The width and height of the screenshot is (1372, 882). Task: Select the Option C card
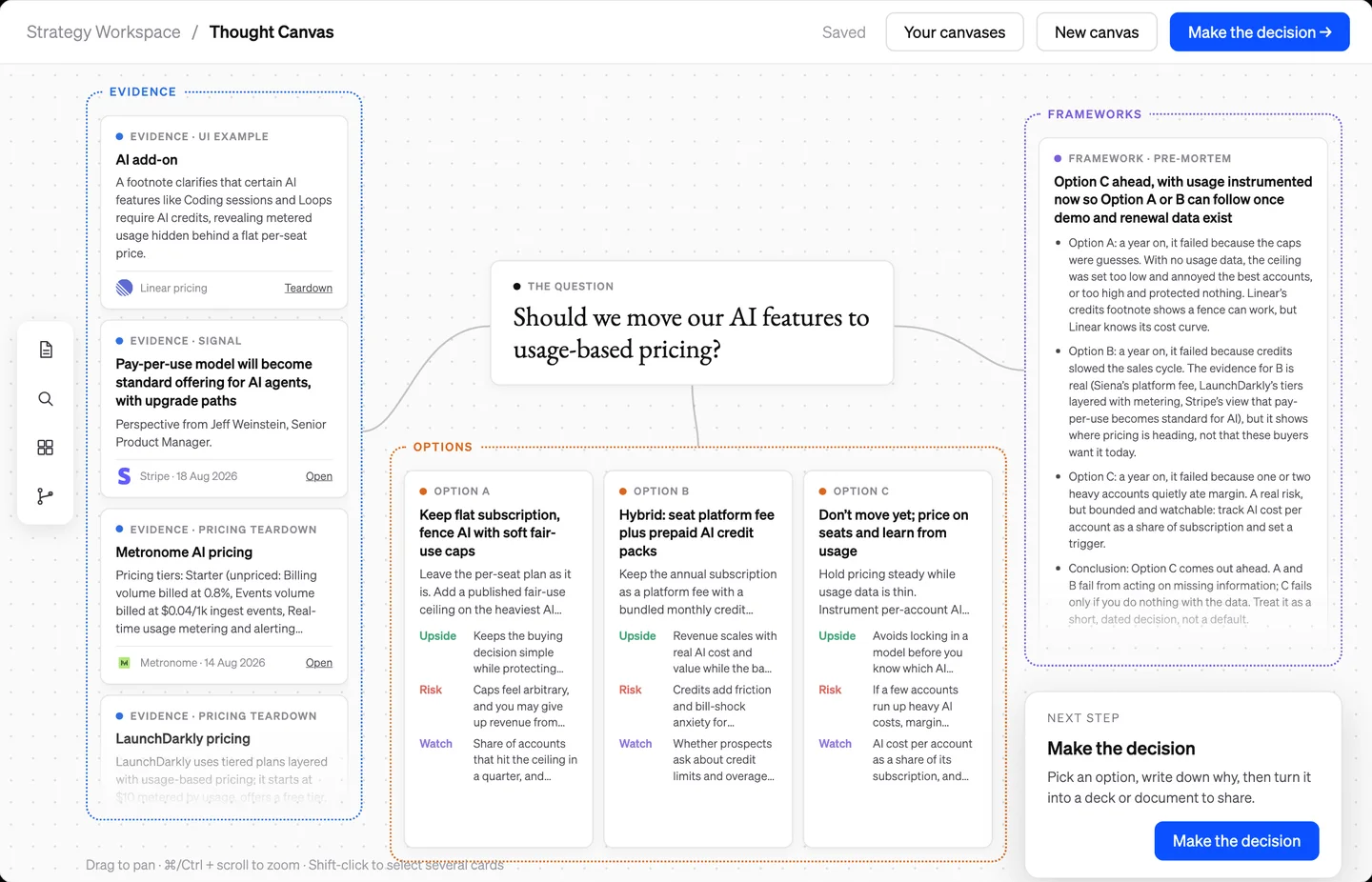coord(898,658)
